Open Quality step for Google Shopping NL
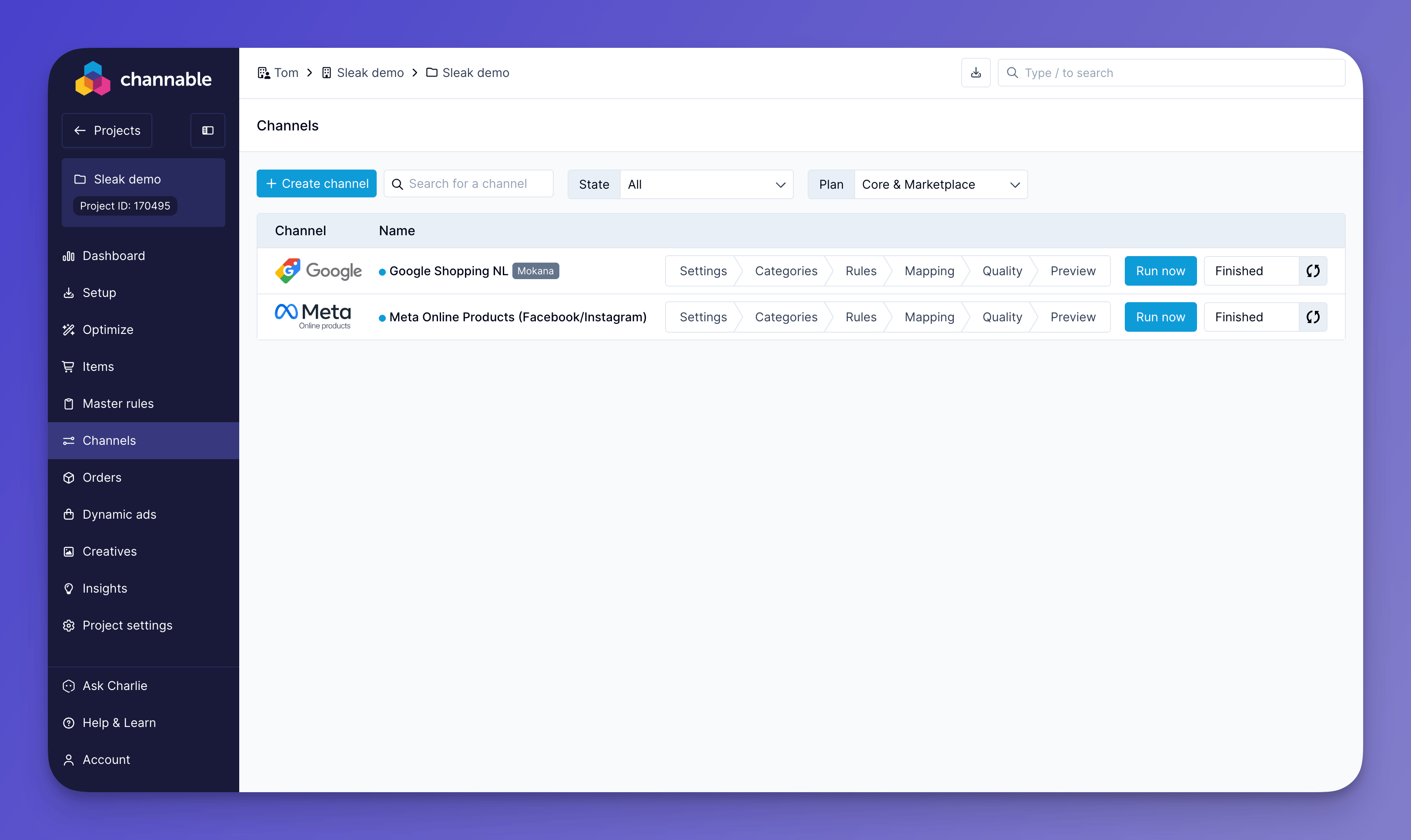This screenshot has width=1411, height=840. (x=1002, y=270)
